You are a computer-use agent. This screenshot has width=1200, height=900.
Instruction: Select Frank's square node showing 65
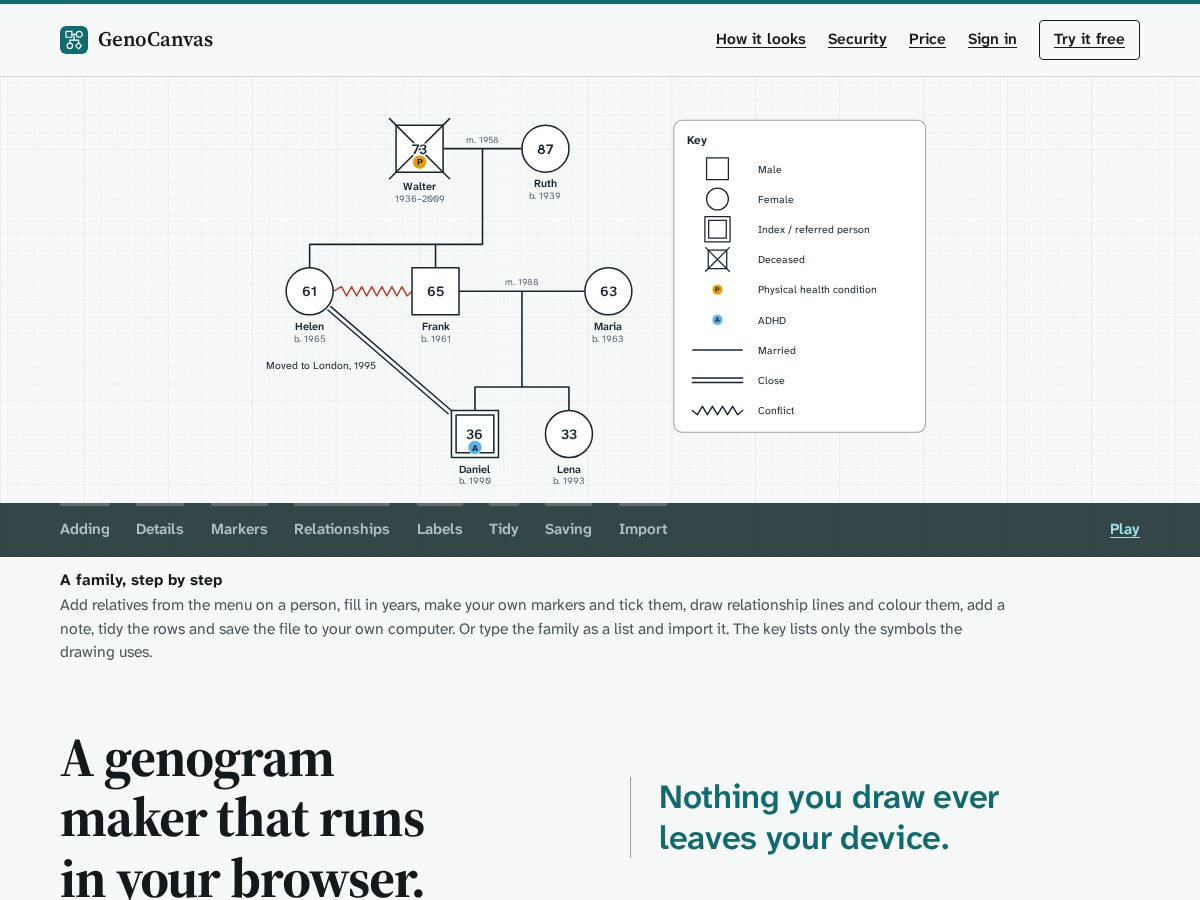coord(436,291)
